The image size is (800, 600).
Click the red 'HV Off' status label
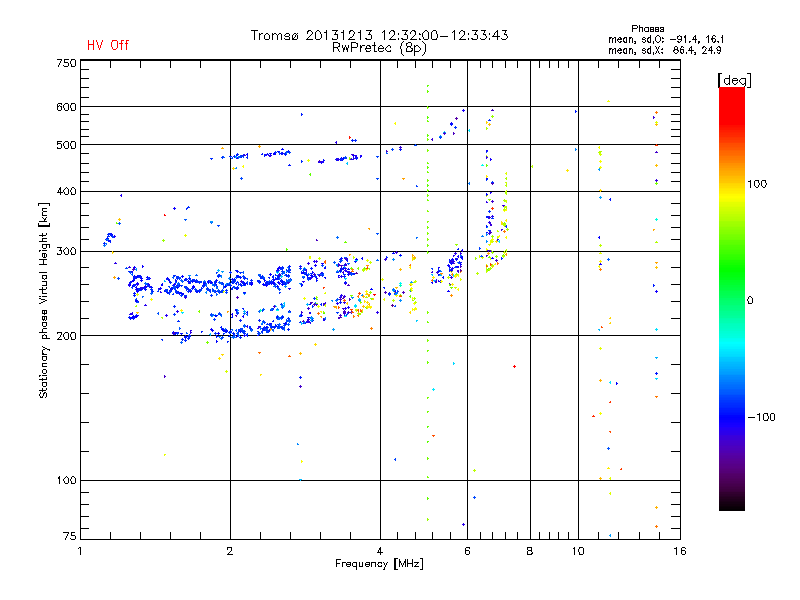point(108,45)
